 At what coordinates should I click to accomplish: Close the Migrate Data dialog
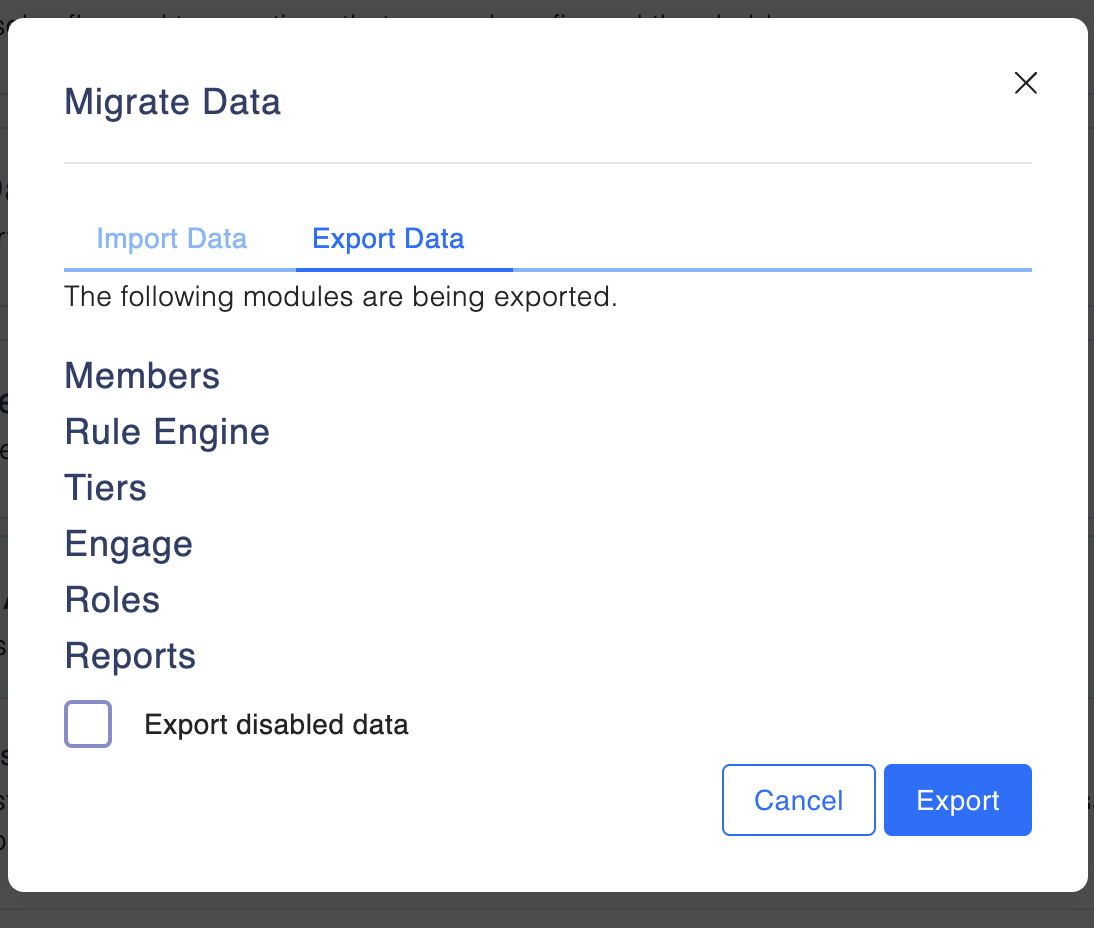pos(1025,83)
